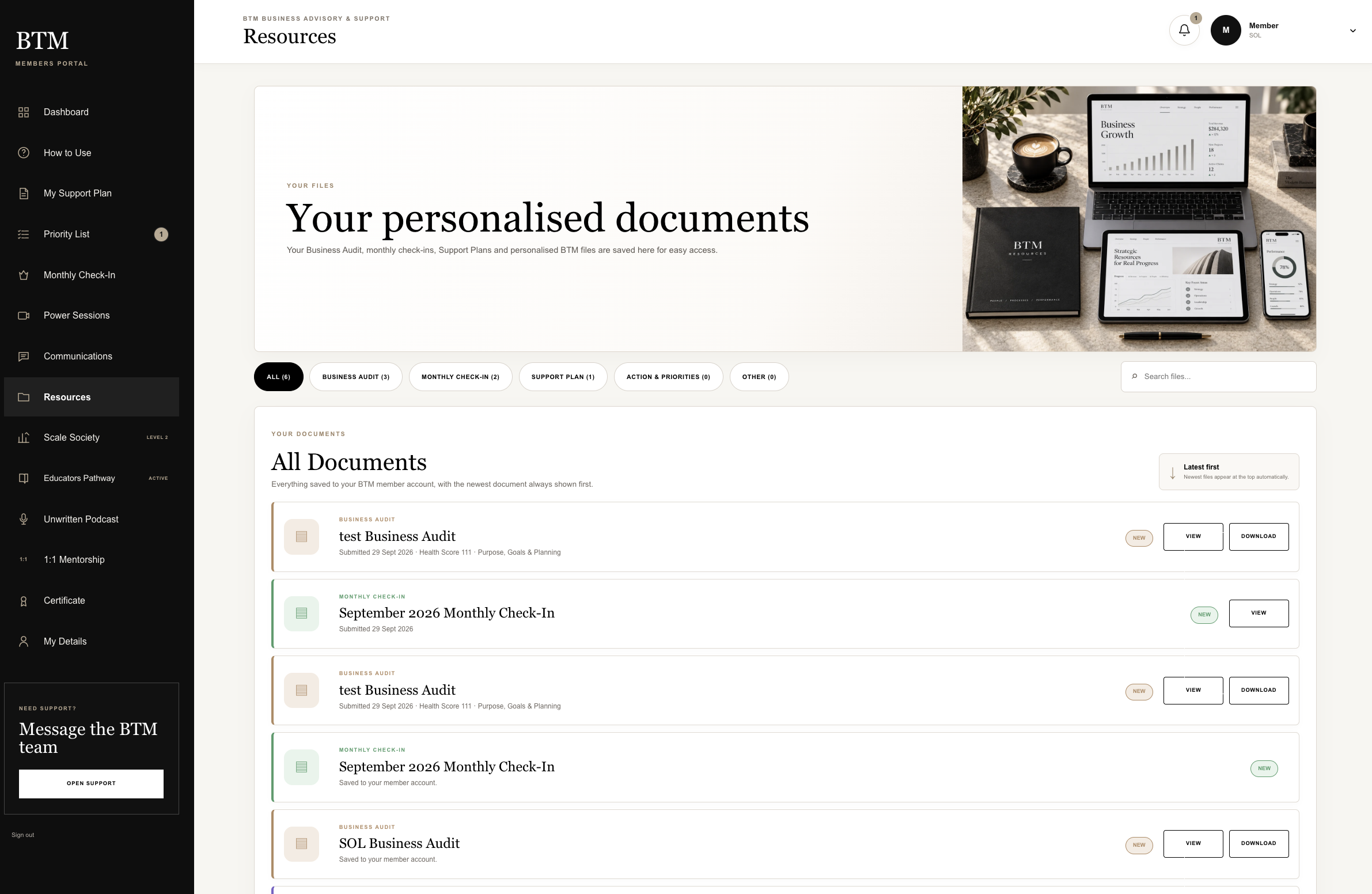View the first test Business Audit
Image resolution: width=1372 pixels, height=894 pixels.
(x=1193, y=537)
